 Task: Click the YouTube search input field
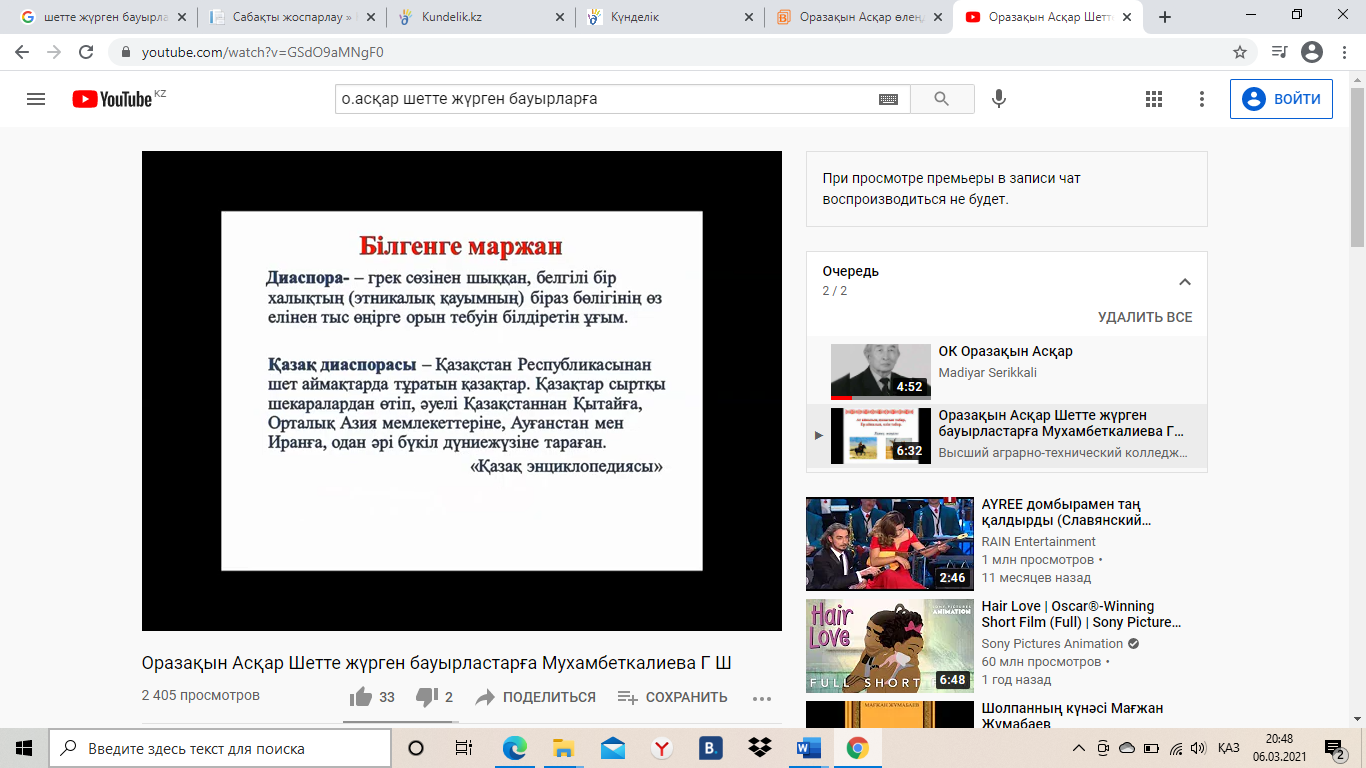[600, 99]
